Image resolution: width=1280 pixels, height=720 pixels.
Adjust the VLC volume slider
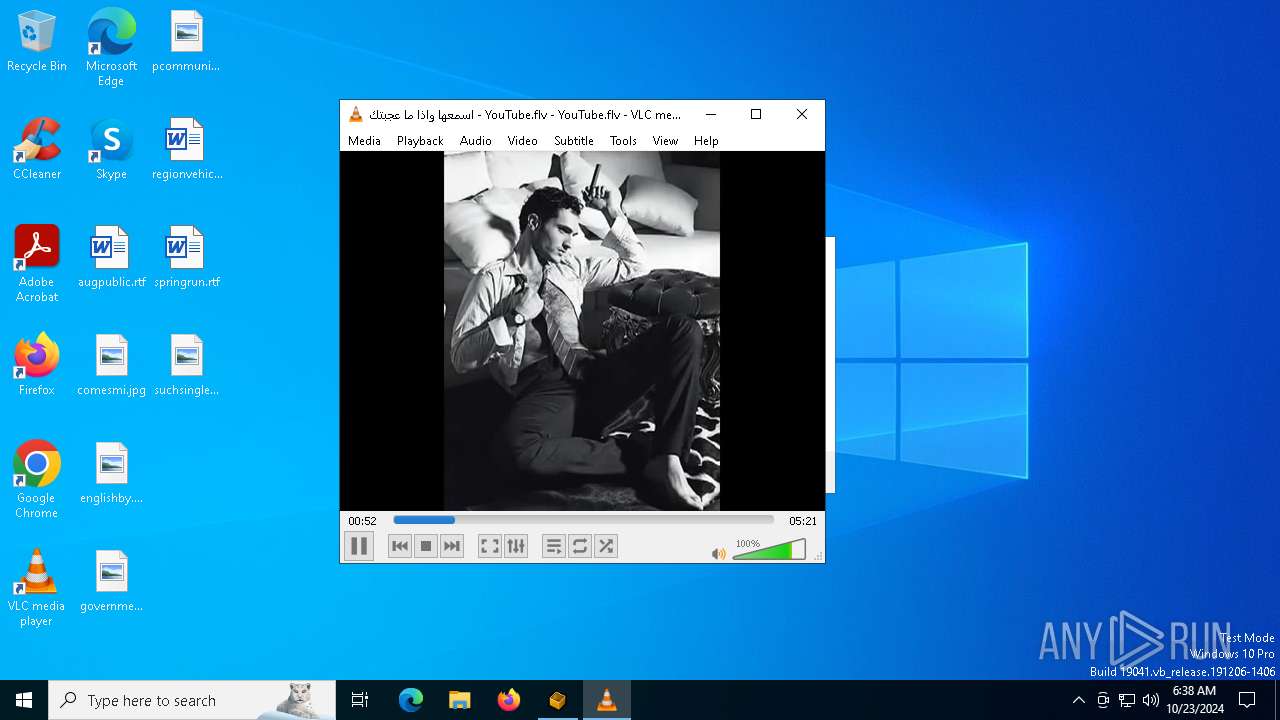[x=769, y=550]
